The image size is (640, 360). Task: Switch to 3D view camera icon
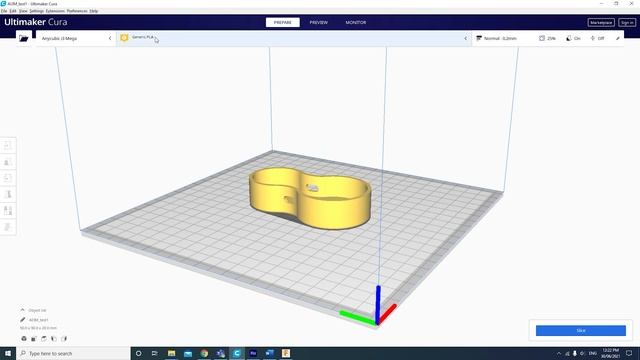[x=24, y=338]
